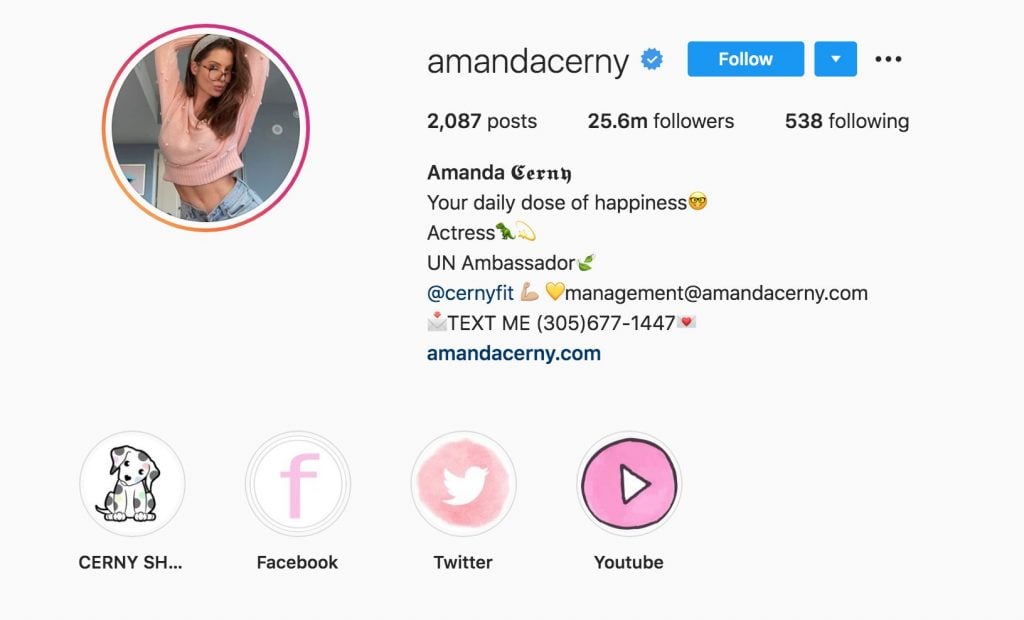Click the amandacerny username heading
This screenshot has height=620, width=1024.
coord(528,61)
